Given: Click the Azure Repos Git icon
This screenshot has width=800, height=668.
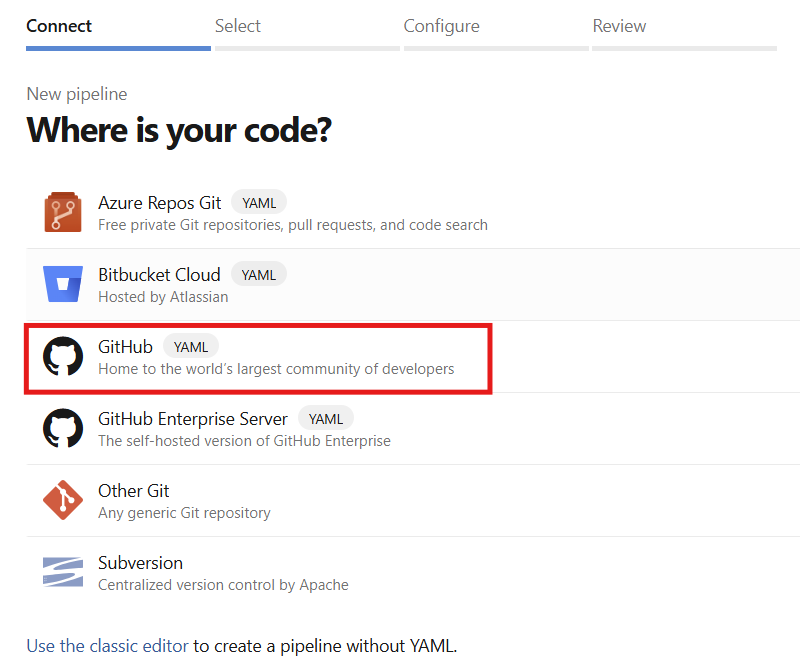Looking at the screenshot, I should [x=63, y=213].
